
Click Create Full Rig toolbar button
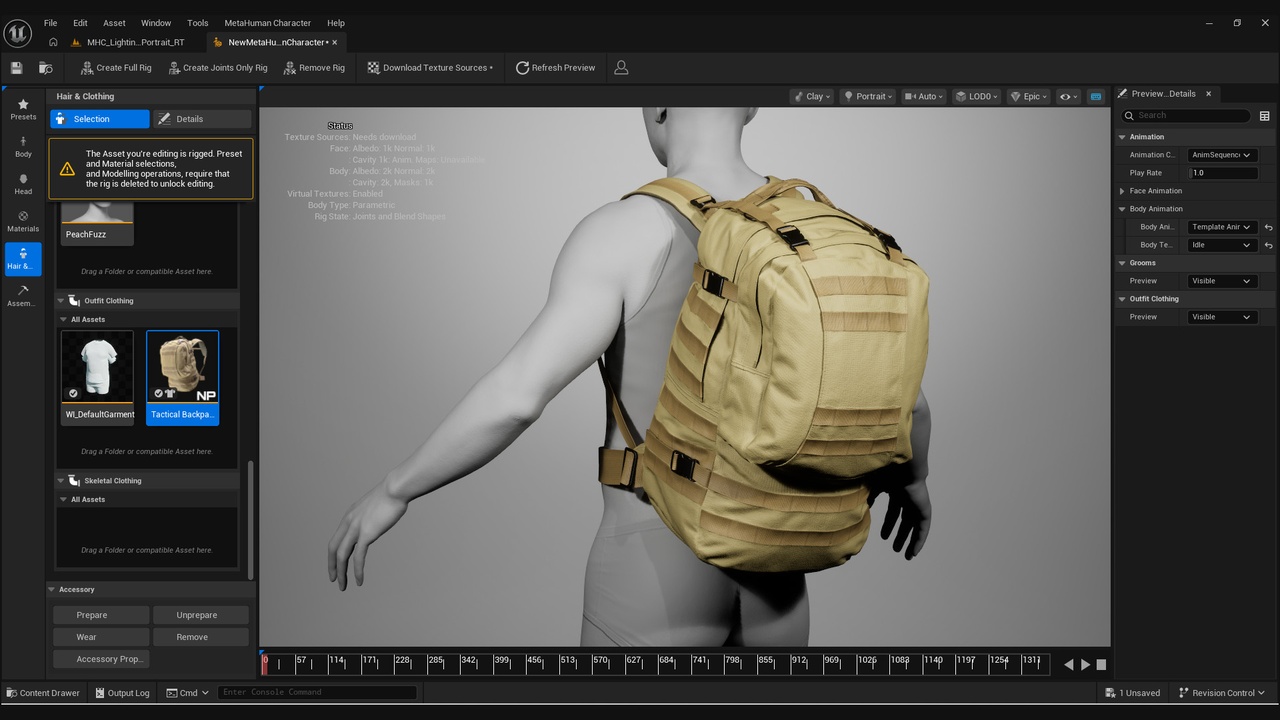point(115,68)
